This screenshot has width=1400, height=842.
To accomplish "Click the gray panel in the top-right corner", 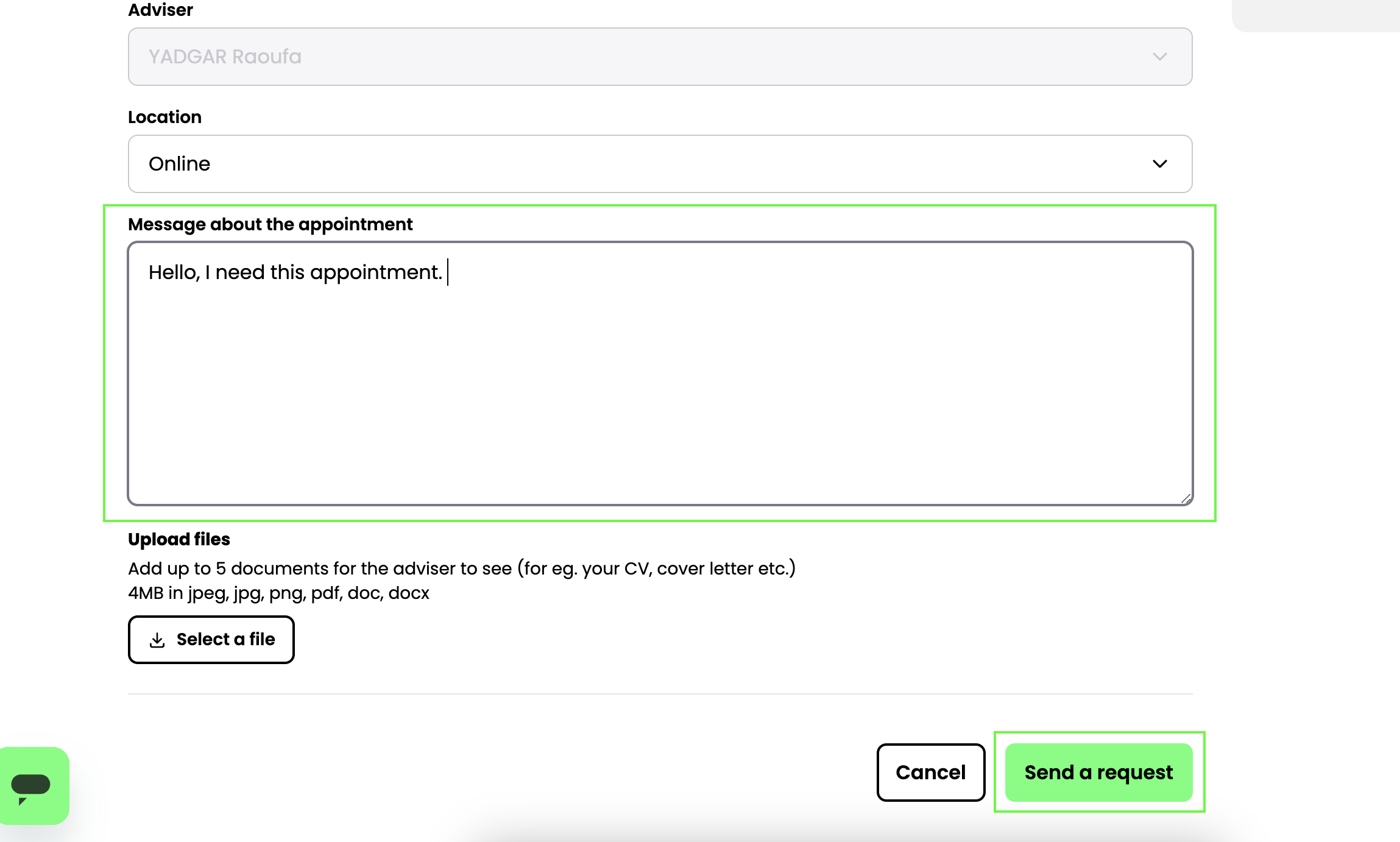I will [1316, 15].
